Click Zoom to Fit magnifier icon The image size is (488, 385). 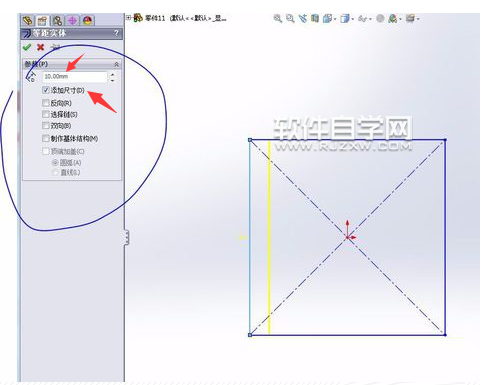(277, 18)
